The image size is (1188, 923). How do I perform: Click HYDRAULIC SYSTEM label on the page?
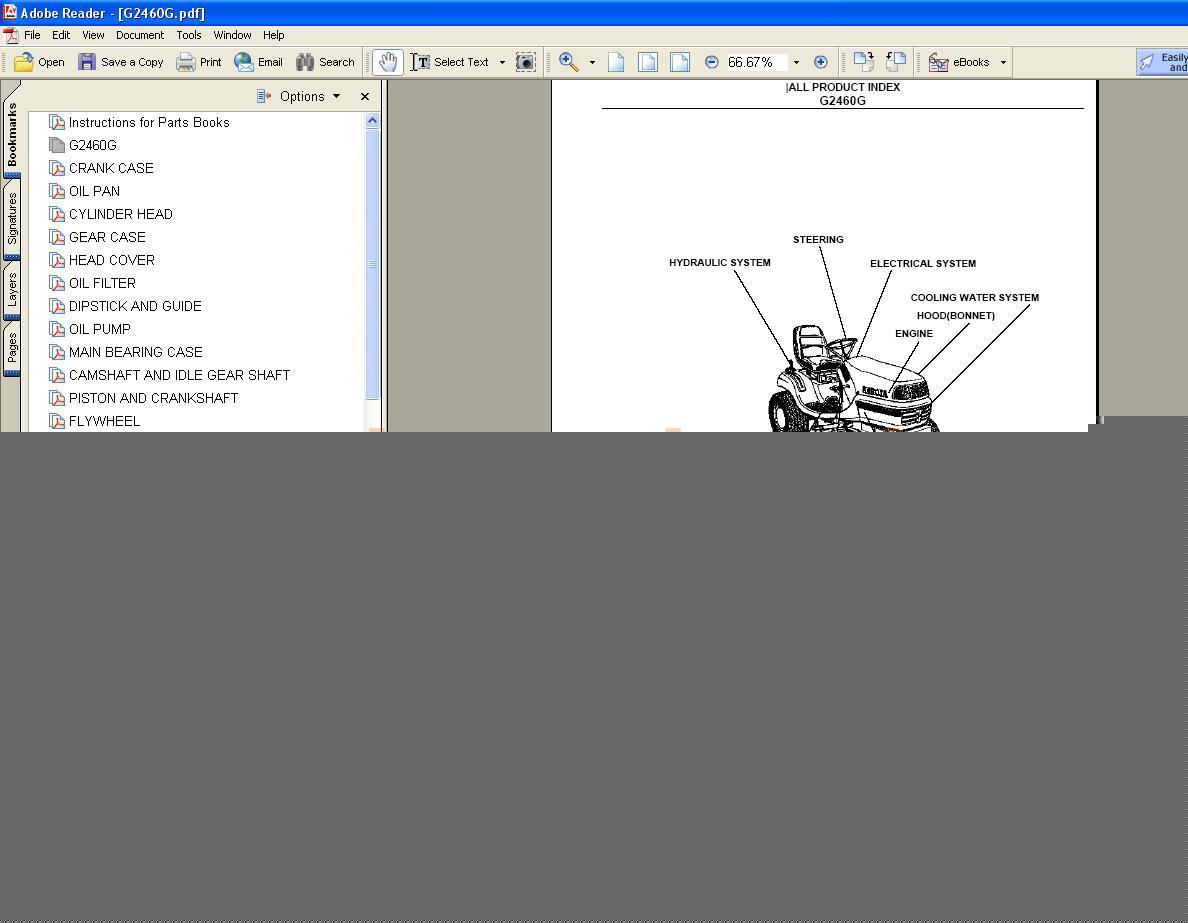point(720,262)
